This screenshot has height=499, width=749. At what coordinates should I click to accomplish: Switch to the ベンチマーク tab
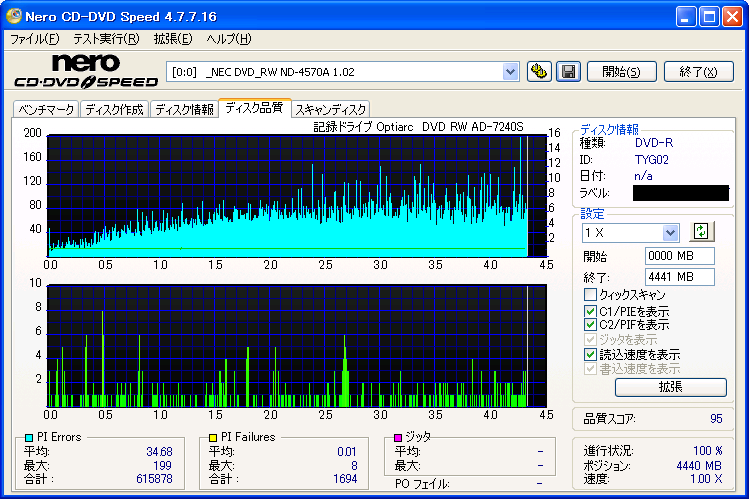coord(46,109)
